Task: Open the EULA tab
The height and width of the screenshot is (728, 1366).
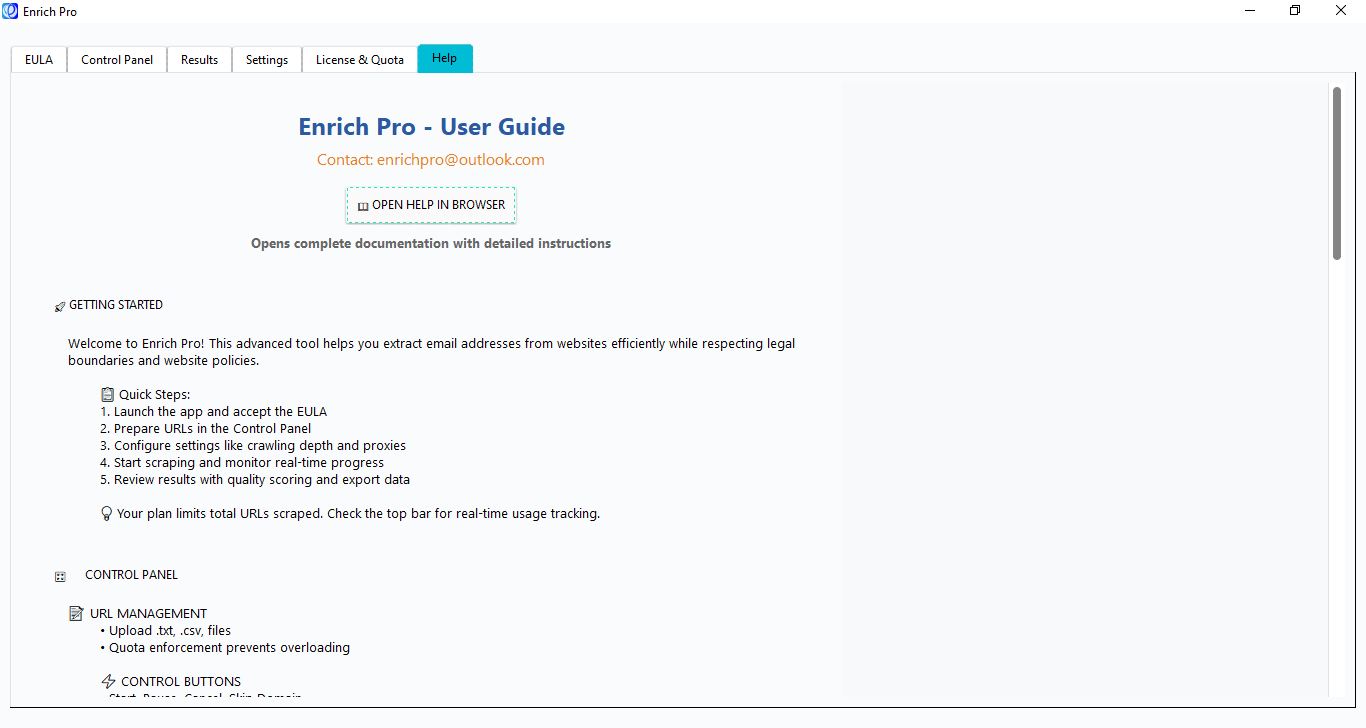Action: click(x=39, y=60)
